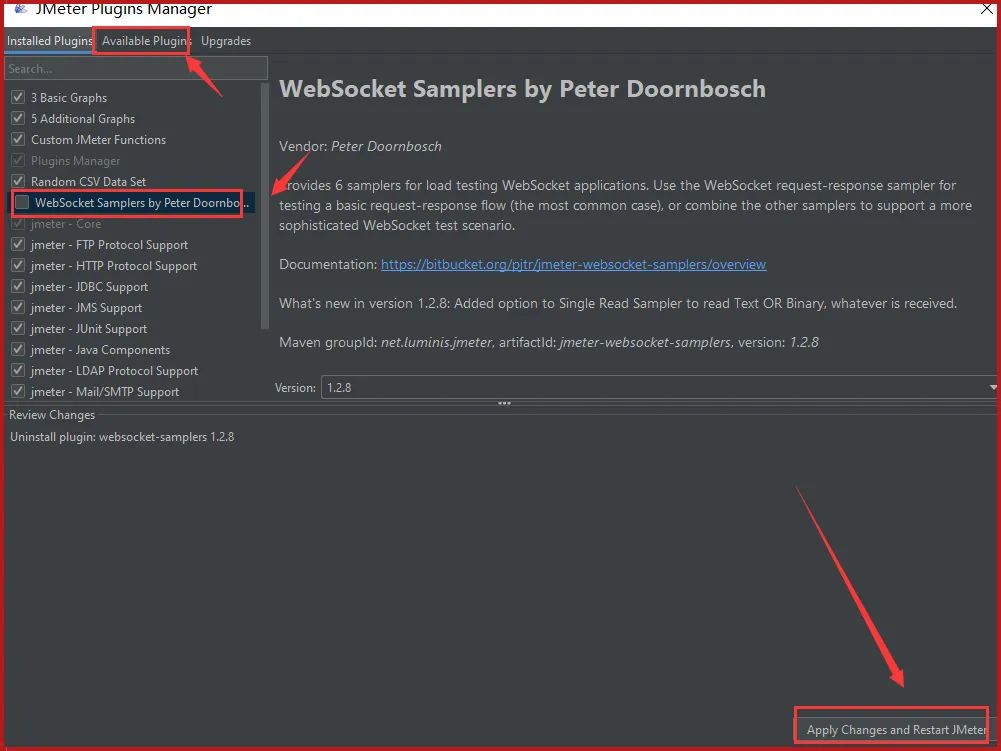This screenshot has width=1001, height=751.
Task: Click the Uninstall plugin websocket-samplers text
Action: pos(122,437)
